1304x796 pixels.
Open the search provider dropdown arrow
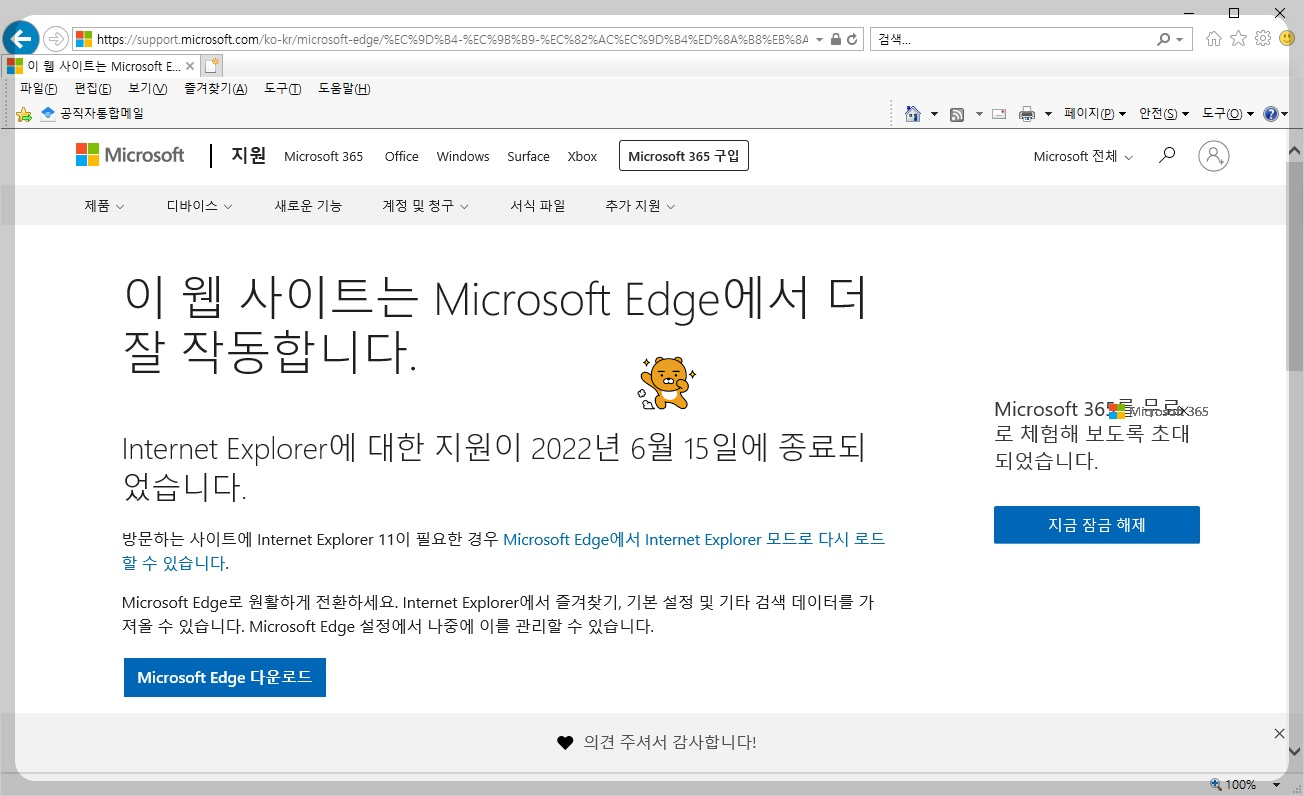(1180, 39)
